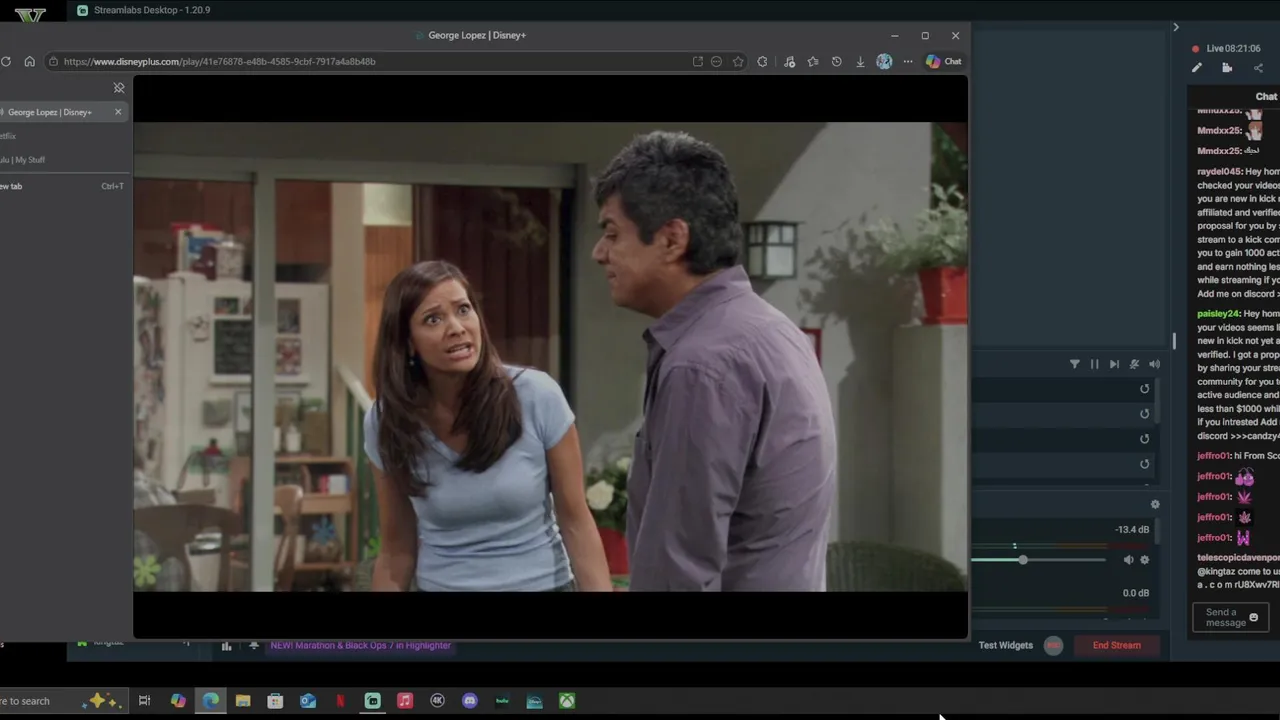Skip to next media item
The height and width of the screenshot is (720, 1280).
click(x=1114, y=364)
